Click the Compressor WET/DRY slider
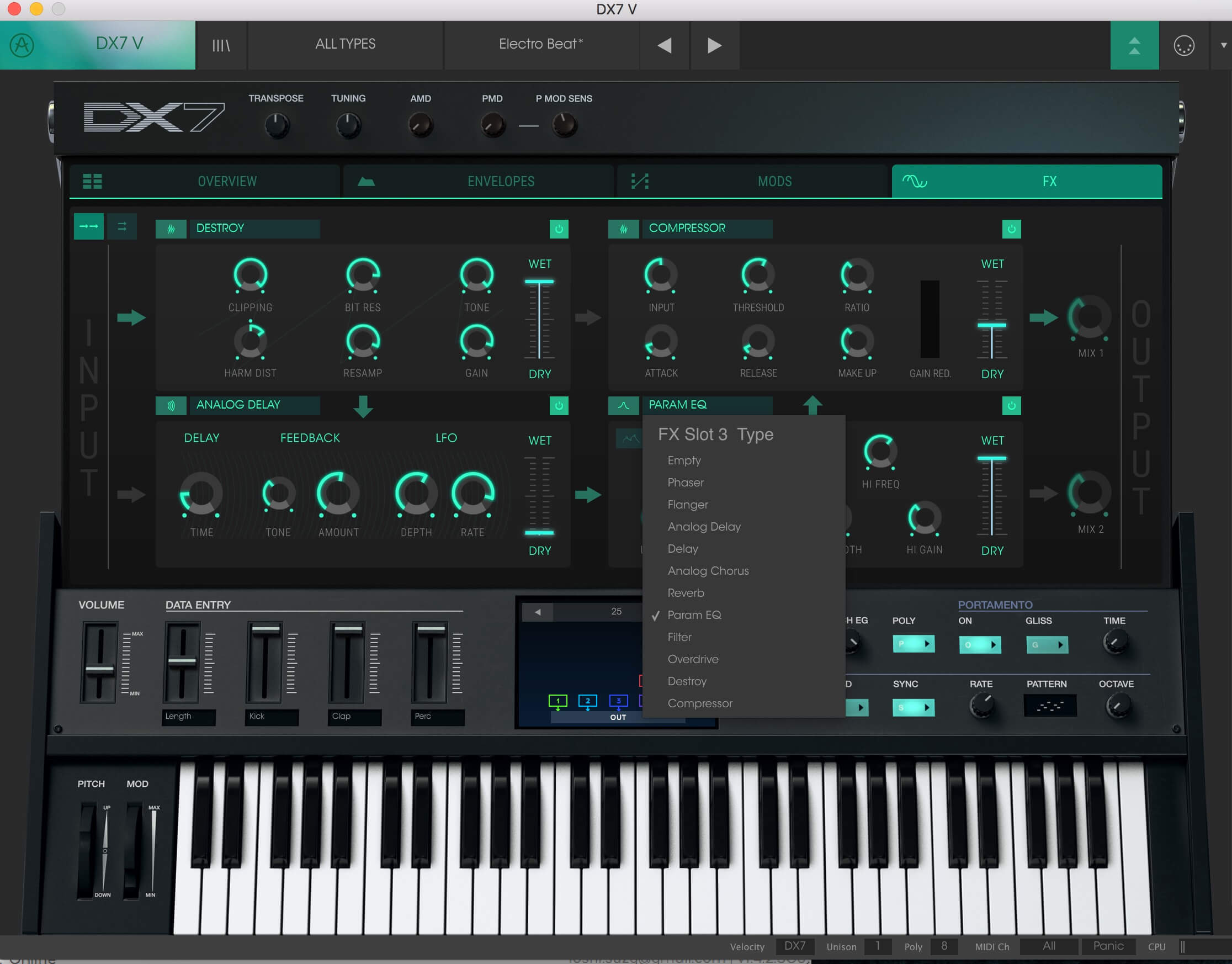The width and height of the screenshot is (1232, 964). point(992,319)
